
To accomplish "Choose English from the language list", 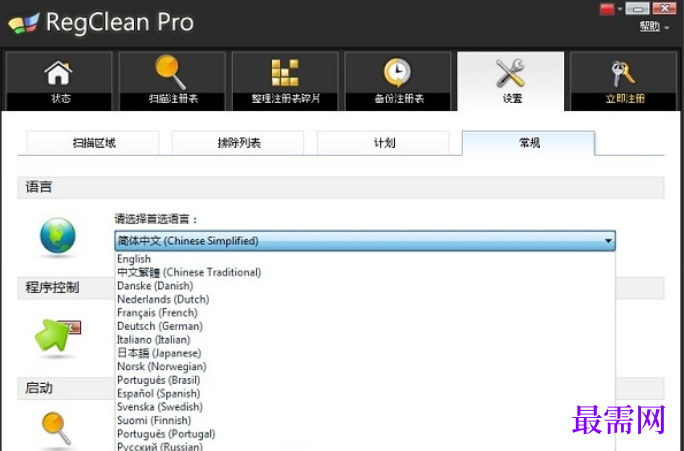I will [365, 259].
